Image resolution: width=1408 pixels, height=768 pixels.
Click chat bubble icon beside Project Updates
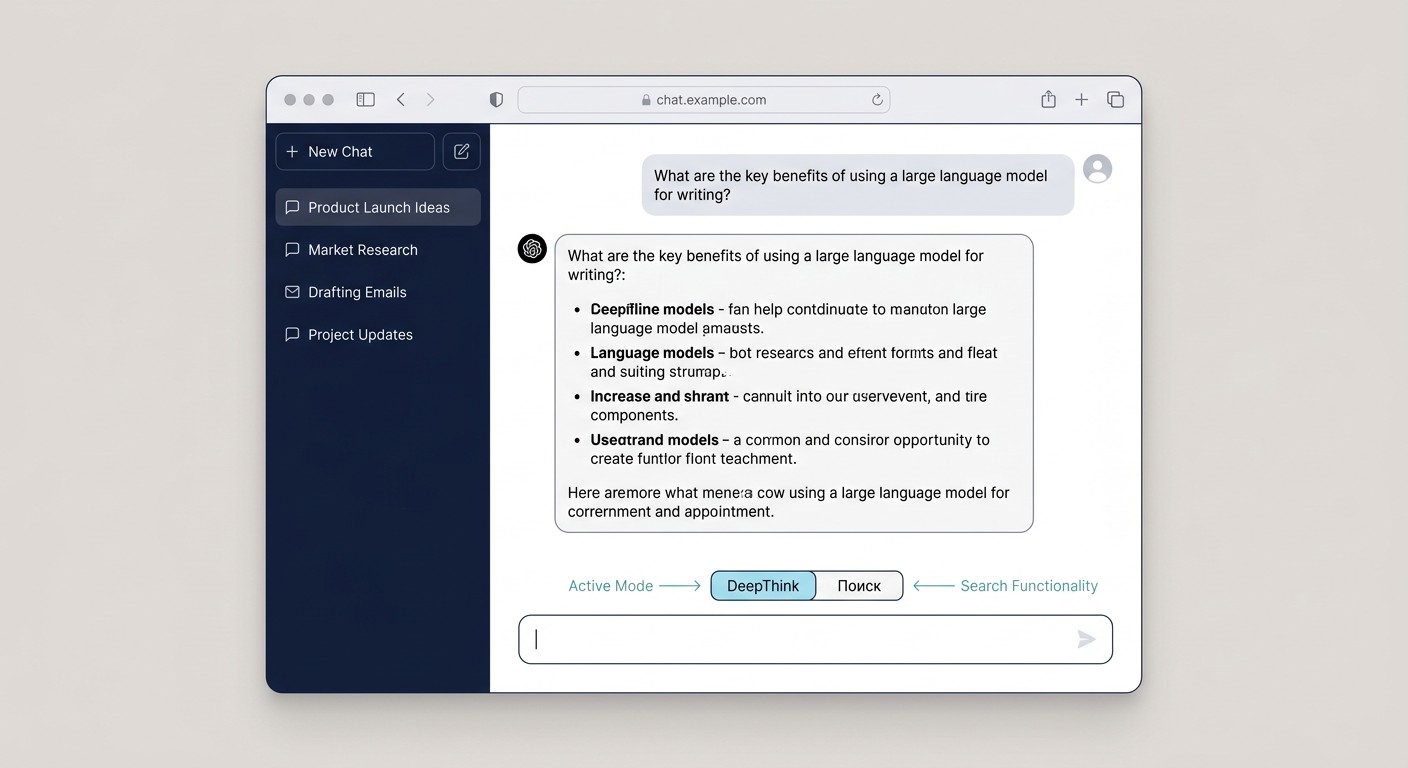(x=292, y=334)
